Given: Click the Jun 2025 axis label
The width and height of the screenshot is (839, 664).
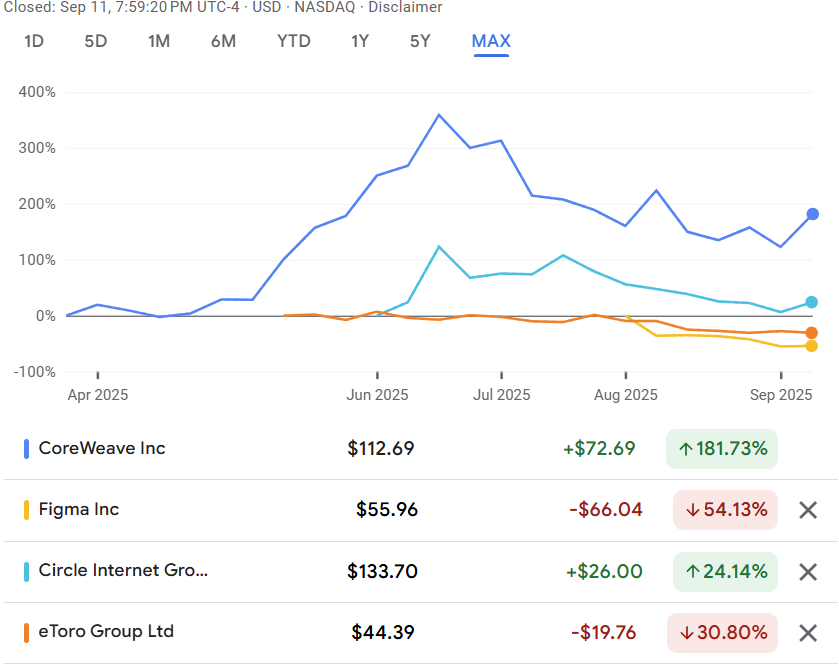Looking at the screenshot, I should pyautogui.click(x=377, y=395).
